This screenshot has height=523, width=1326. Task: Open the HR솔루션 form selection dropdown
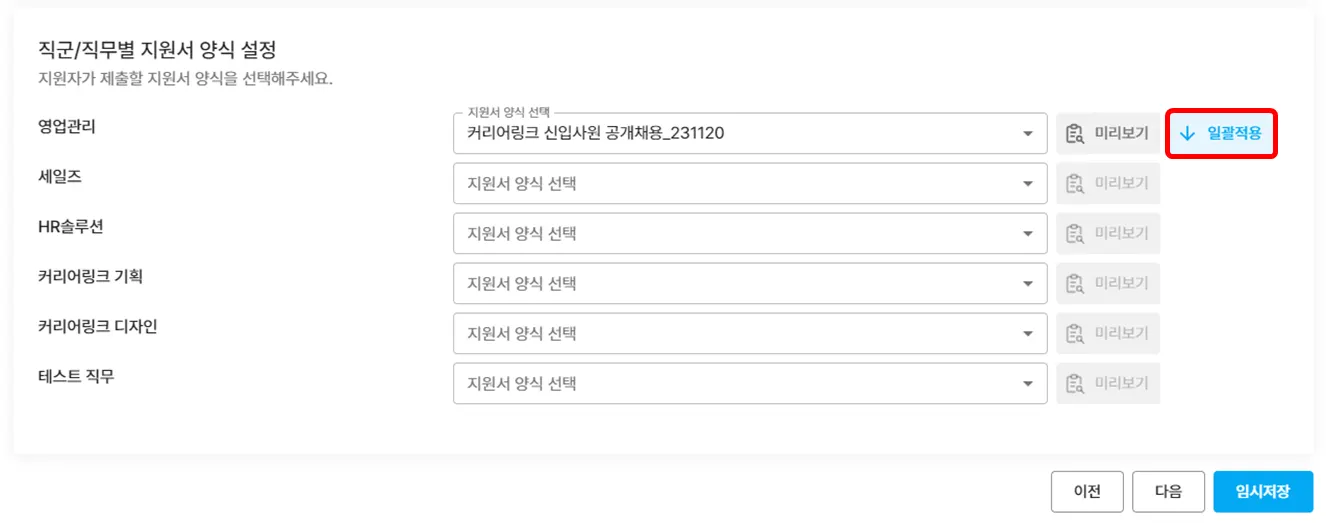1028,234
